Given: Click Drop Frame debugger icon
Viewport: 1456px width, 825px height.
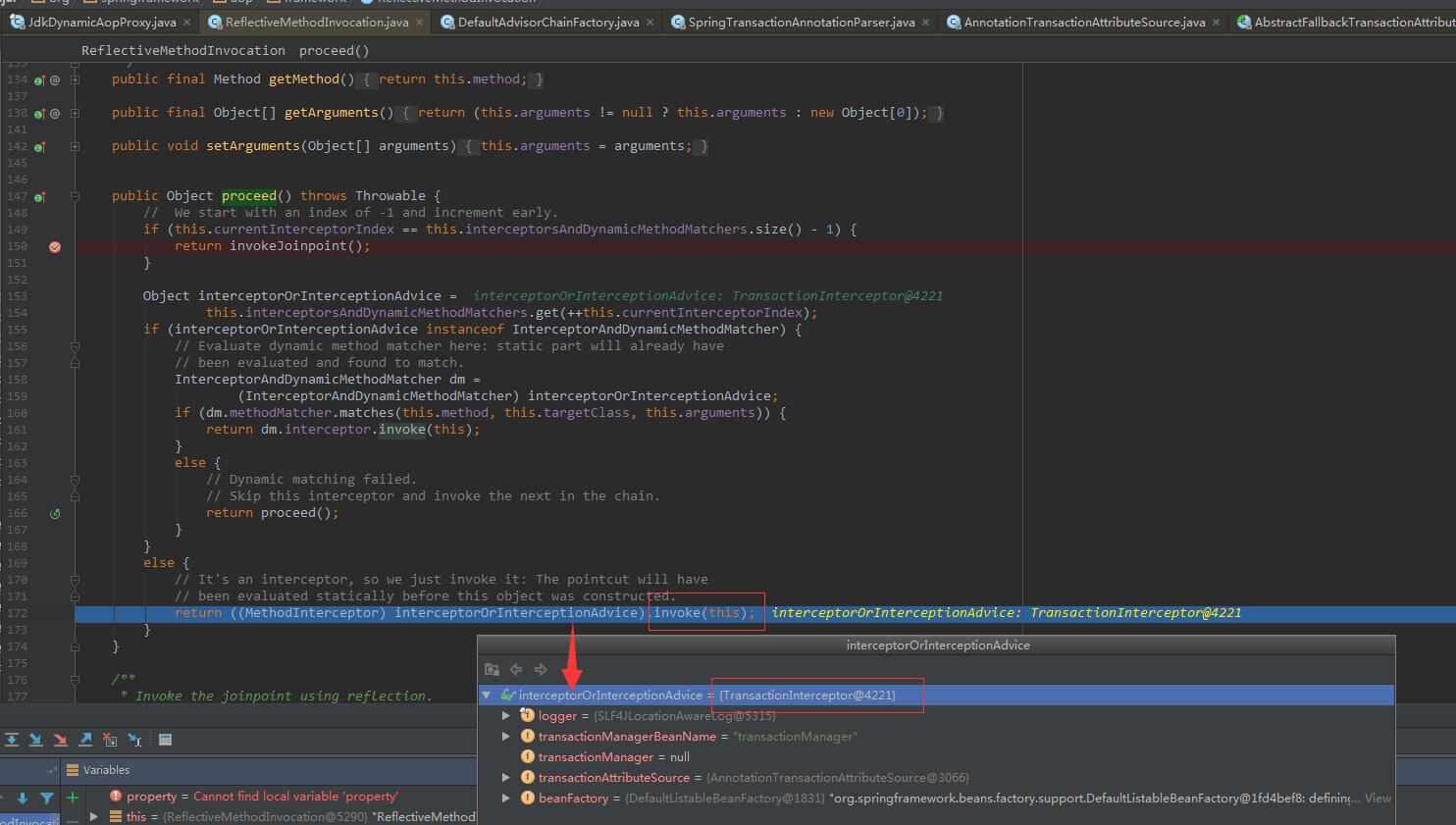Looking at the screenshot, I should pyautogui.click(x=110, y=740).
